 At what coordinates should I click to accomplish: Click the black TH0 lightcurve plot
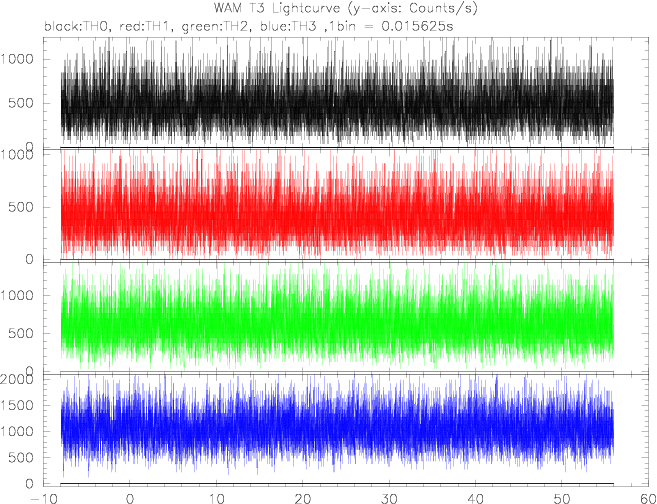pyautogui.click(x=337, y=93)
